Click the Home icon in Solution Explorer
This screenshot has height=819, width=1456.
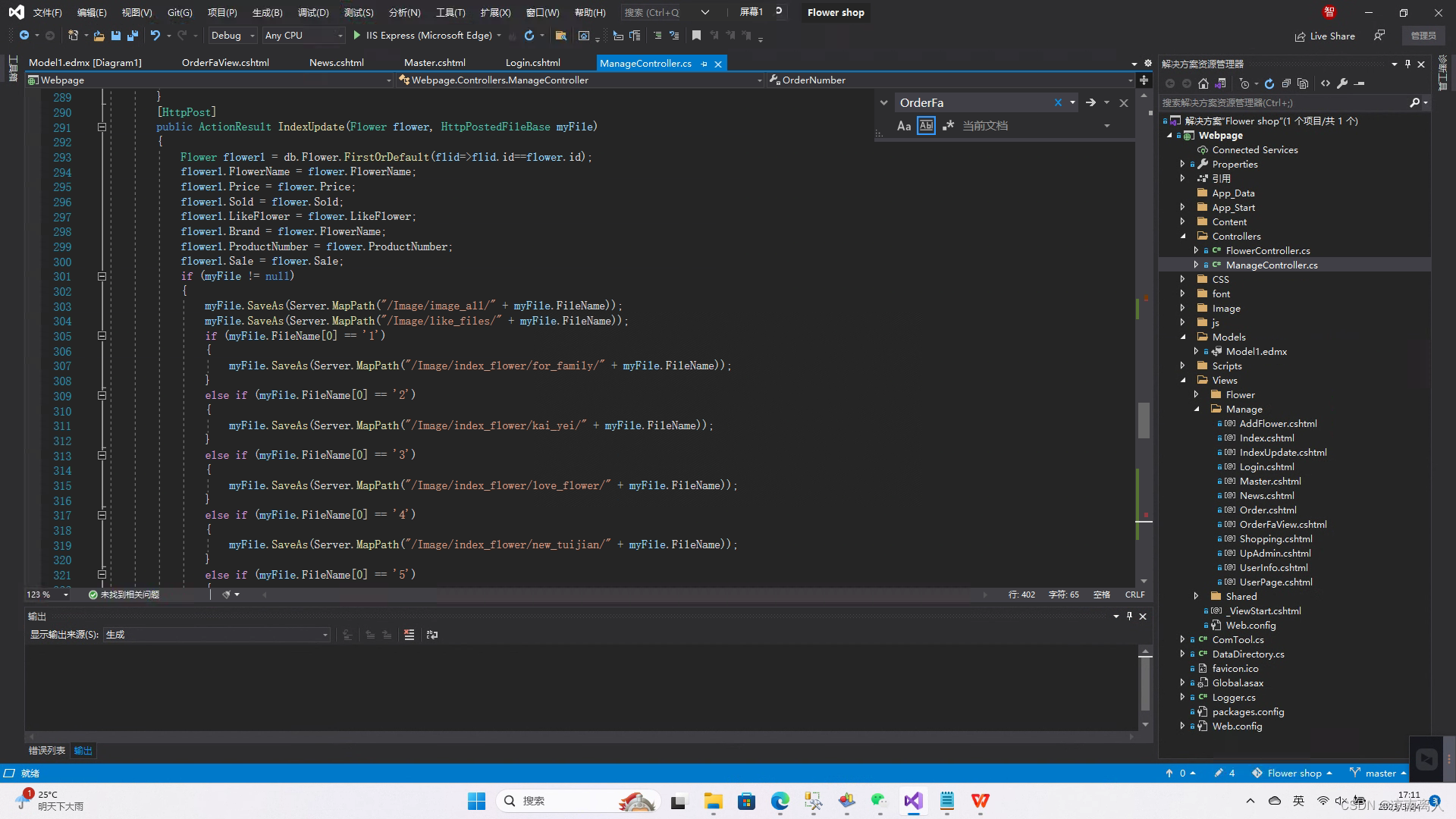pos(1203,83)
